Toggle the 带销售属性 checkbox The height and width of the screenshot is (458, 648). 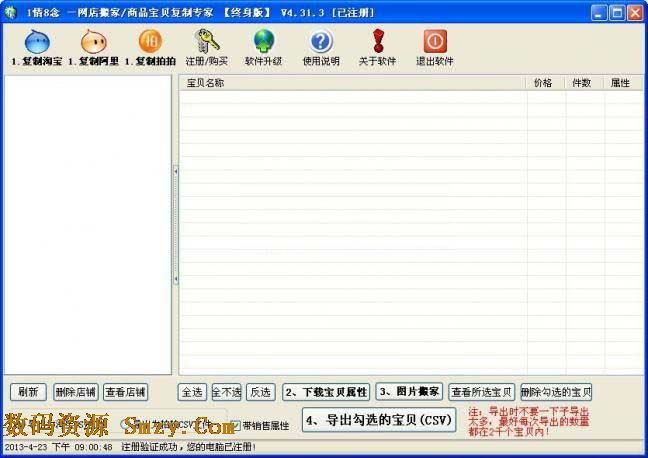point(236,425)
